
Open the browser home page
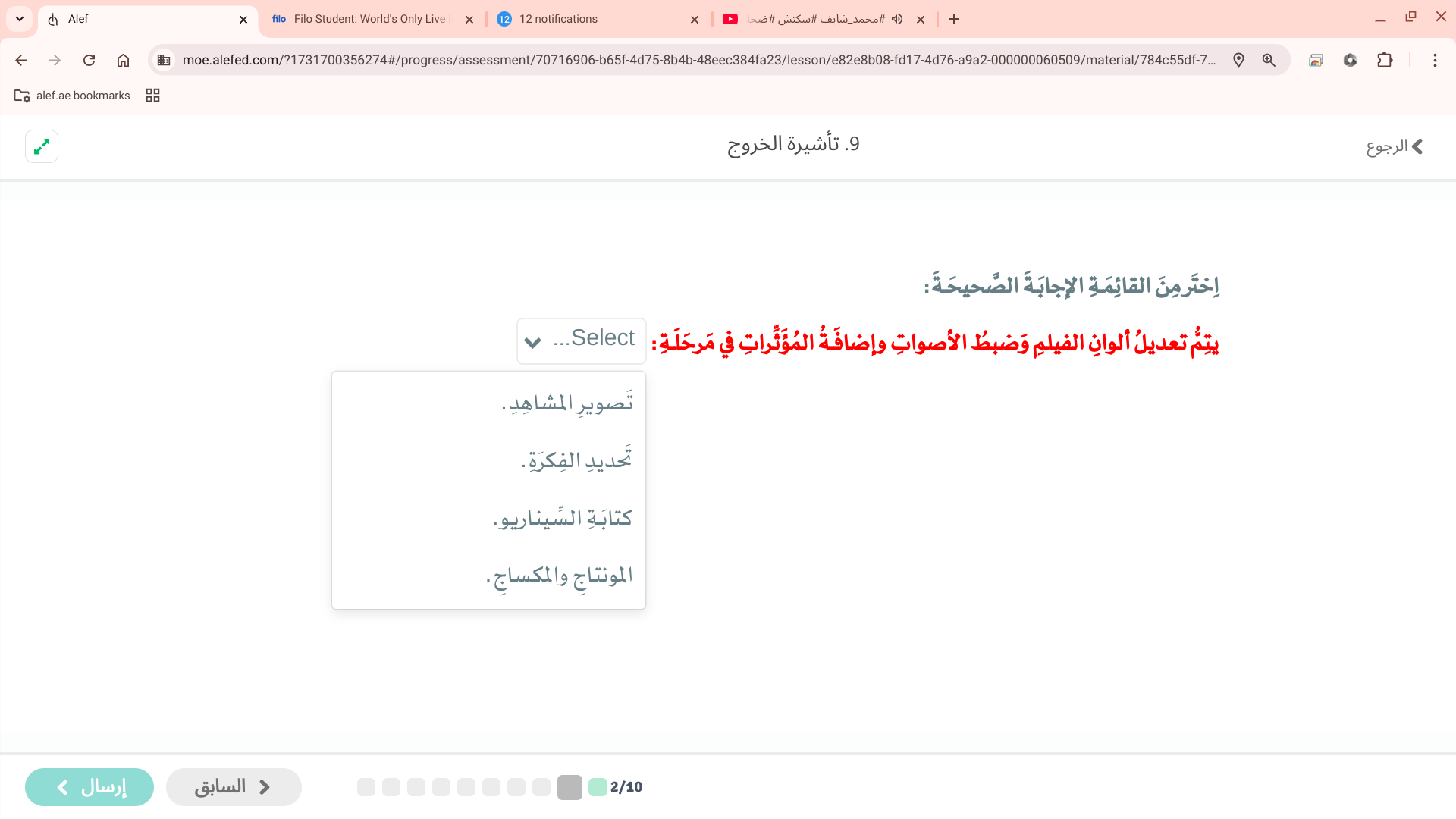click(x=123, y=61)
